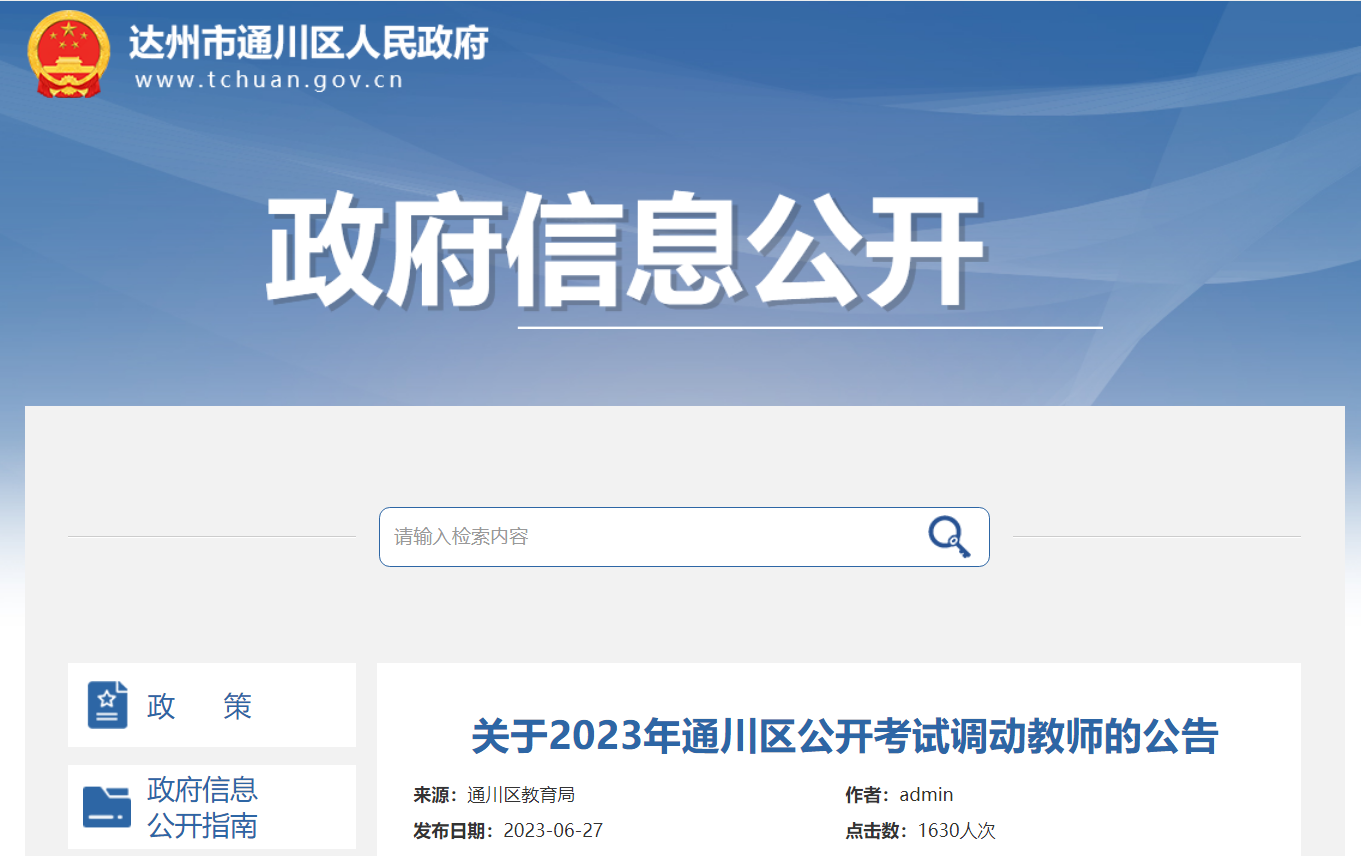The height and width of the screenshot is (856, 1361).
Task: Click the www.tchuan.gov.cn website address
Action: point(269,81)
